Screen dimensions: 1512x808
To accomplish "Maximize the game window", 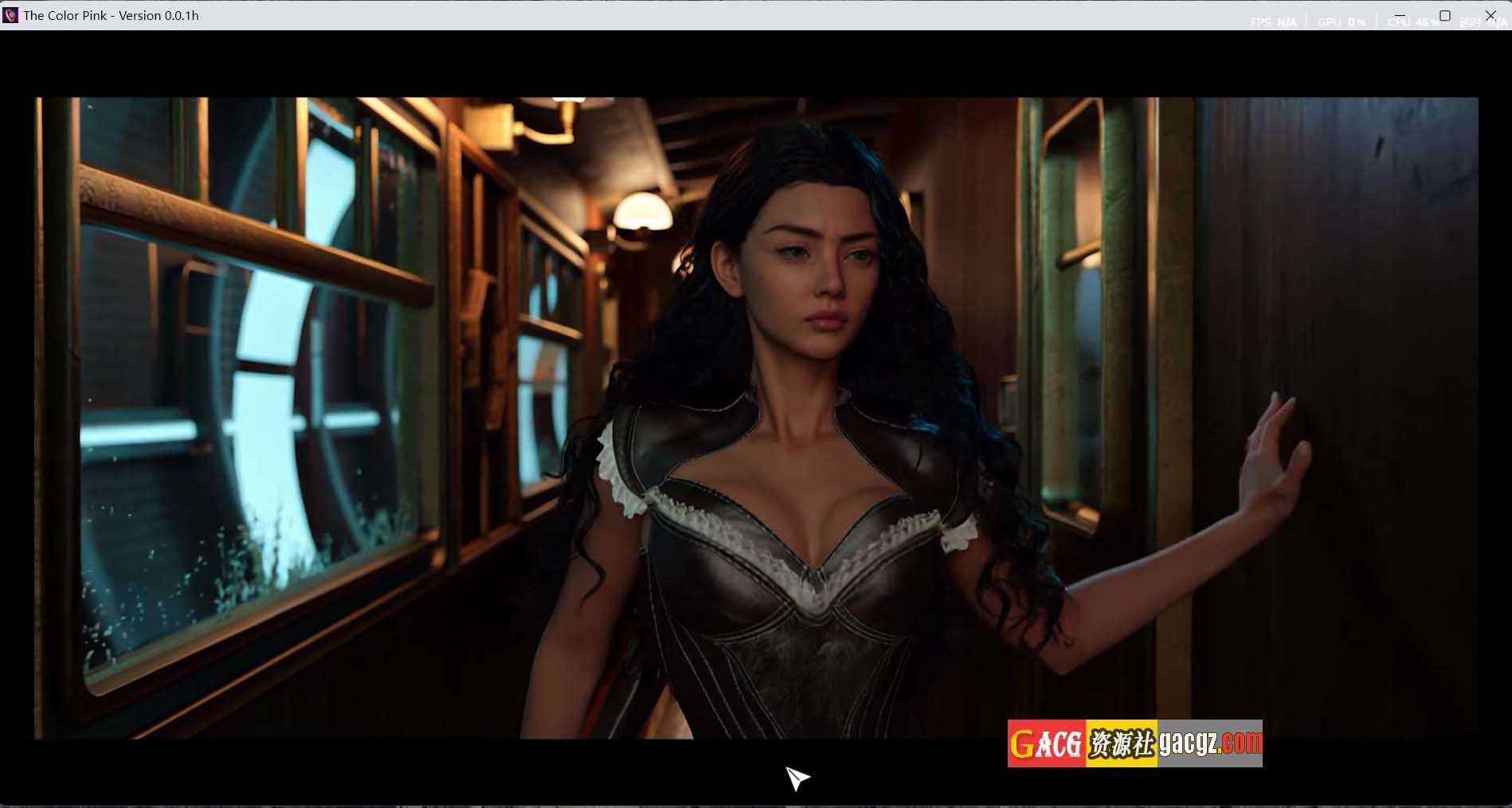I will tap(1445, 15).
